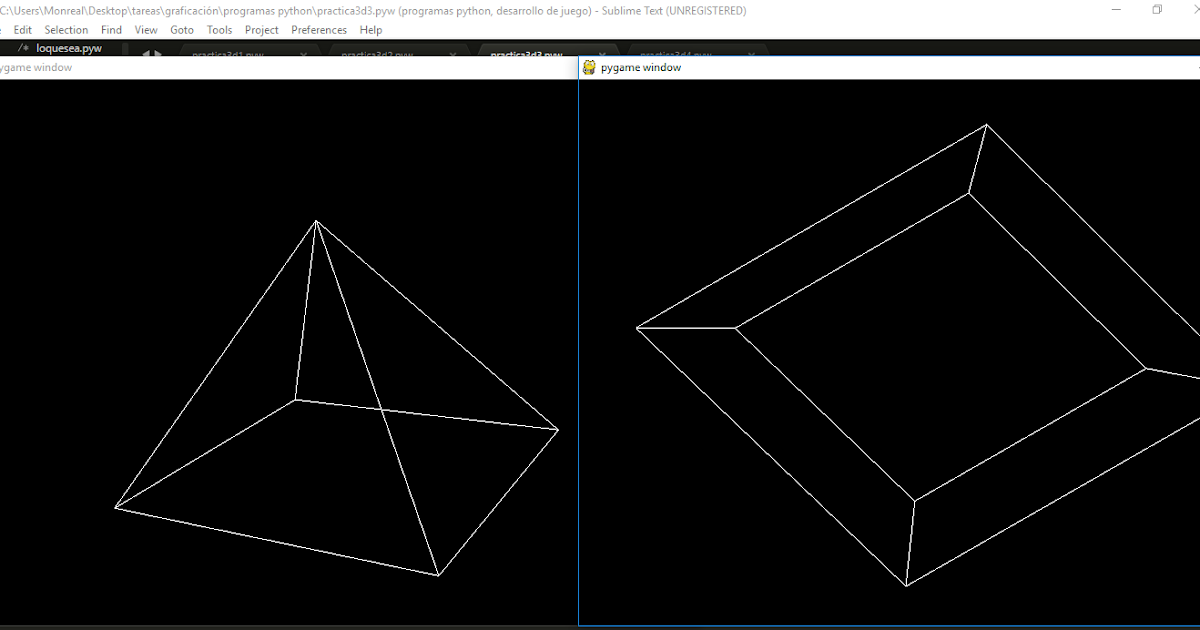Close the practica3d4.pyw tab
This screenshot has height=630, width=1200.
coord(750,55)
